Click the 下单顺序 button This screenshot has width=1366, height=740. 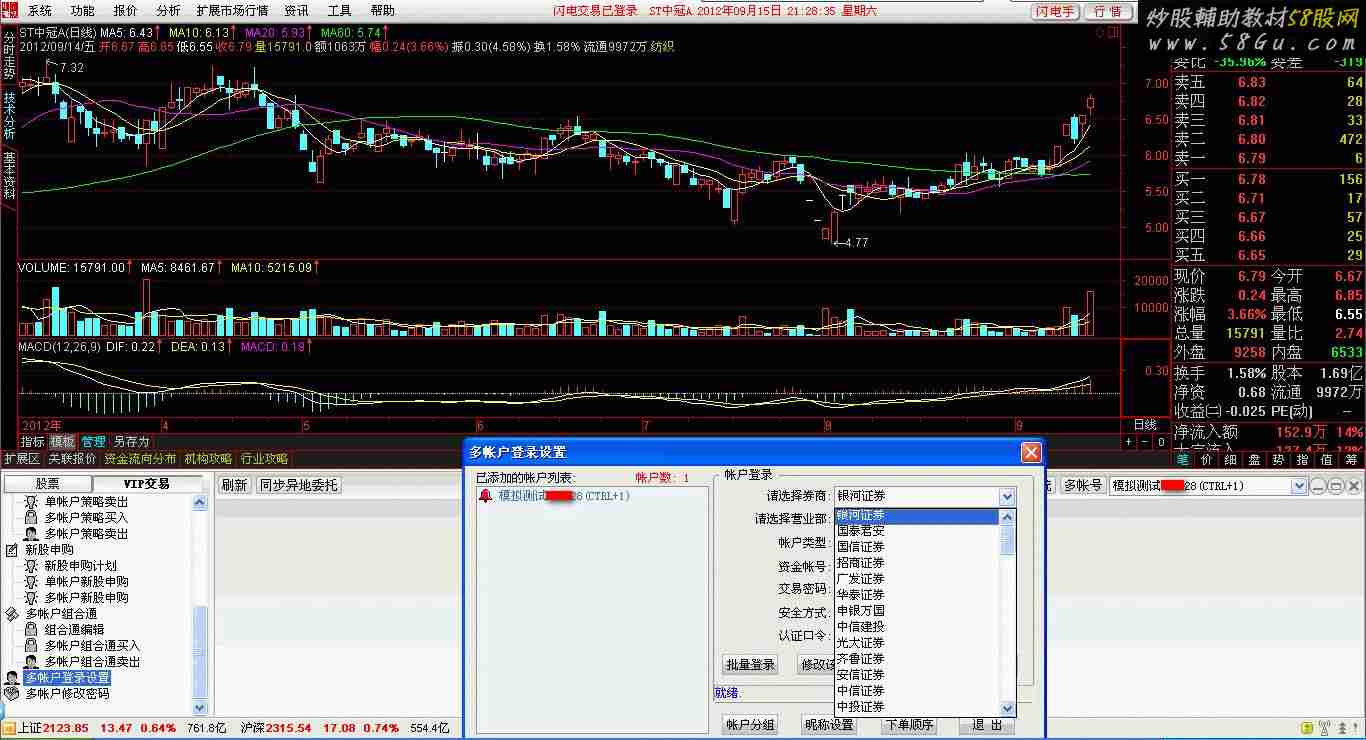[908, 725]
